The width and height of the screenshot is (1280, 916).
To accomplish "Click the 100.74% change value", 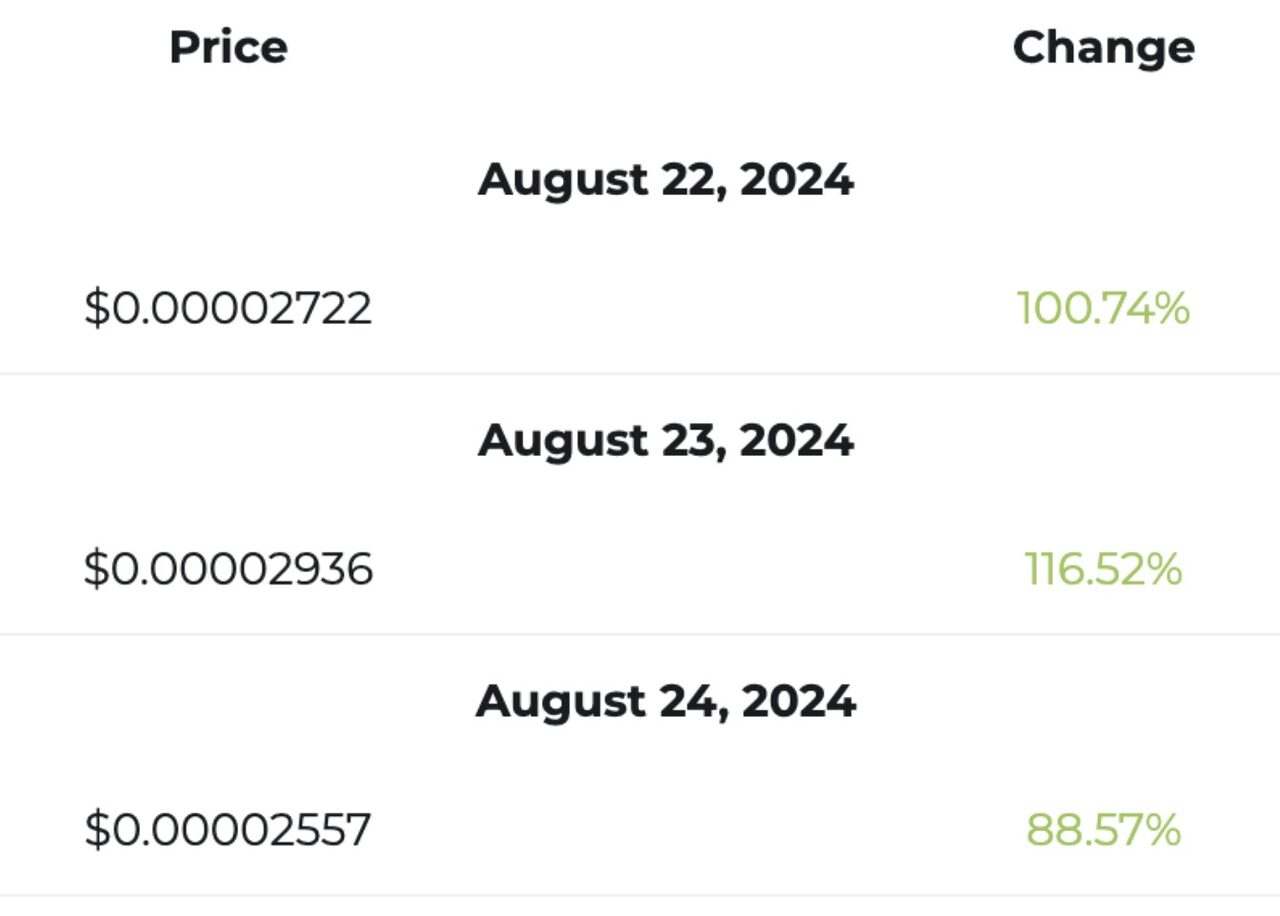I will pos(1103,308).
